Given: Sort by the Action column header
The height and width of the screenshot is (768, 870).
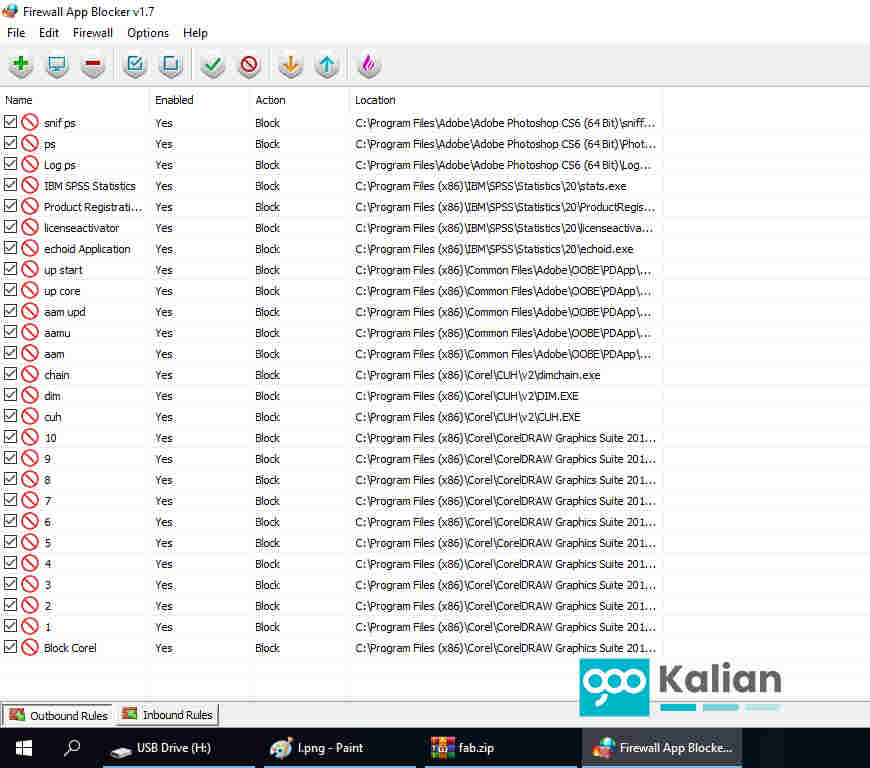Looking at the screenshot, I should tap(300, 100).
